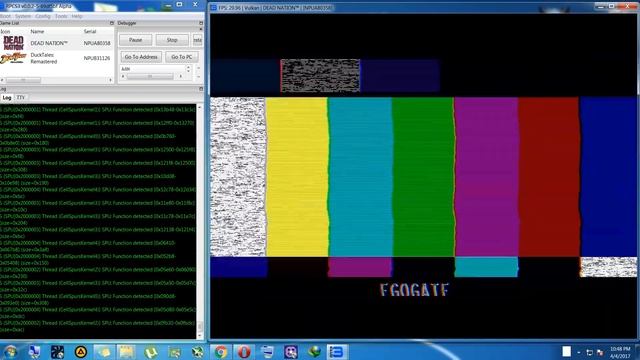Open the Config menu
This screenshot has width=640, height=360.
pos(42,16)
